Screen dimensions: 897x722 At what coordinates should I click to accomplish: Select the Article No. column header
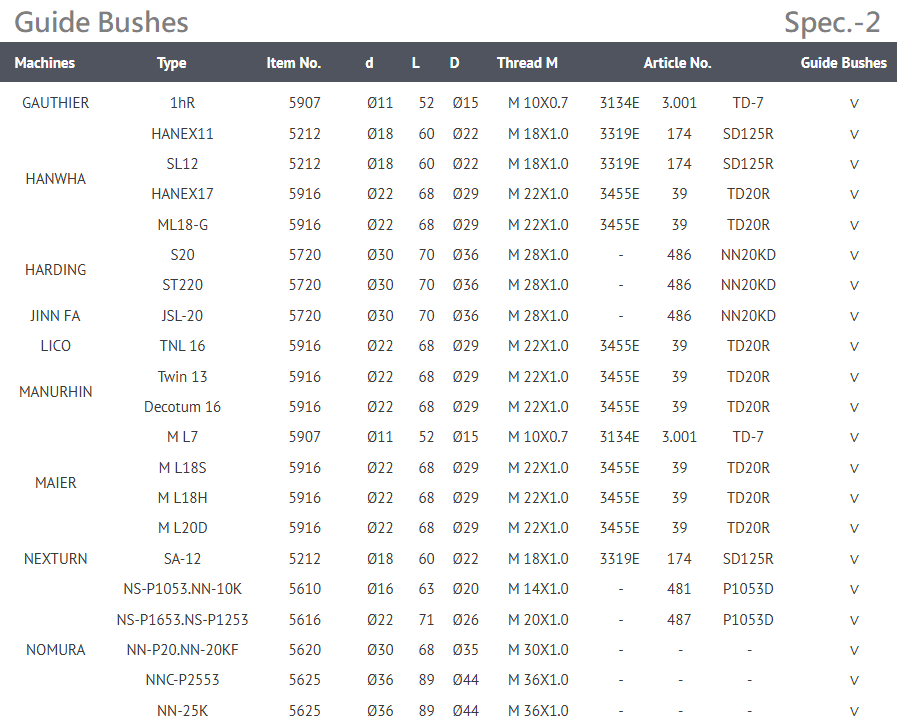click(x=677, y=63)
